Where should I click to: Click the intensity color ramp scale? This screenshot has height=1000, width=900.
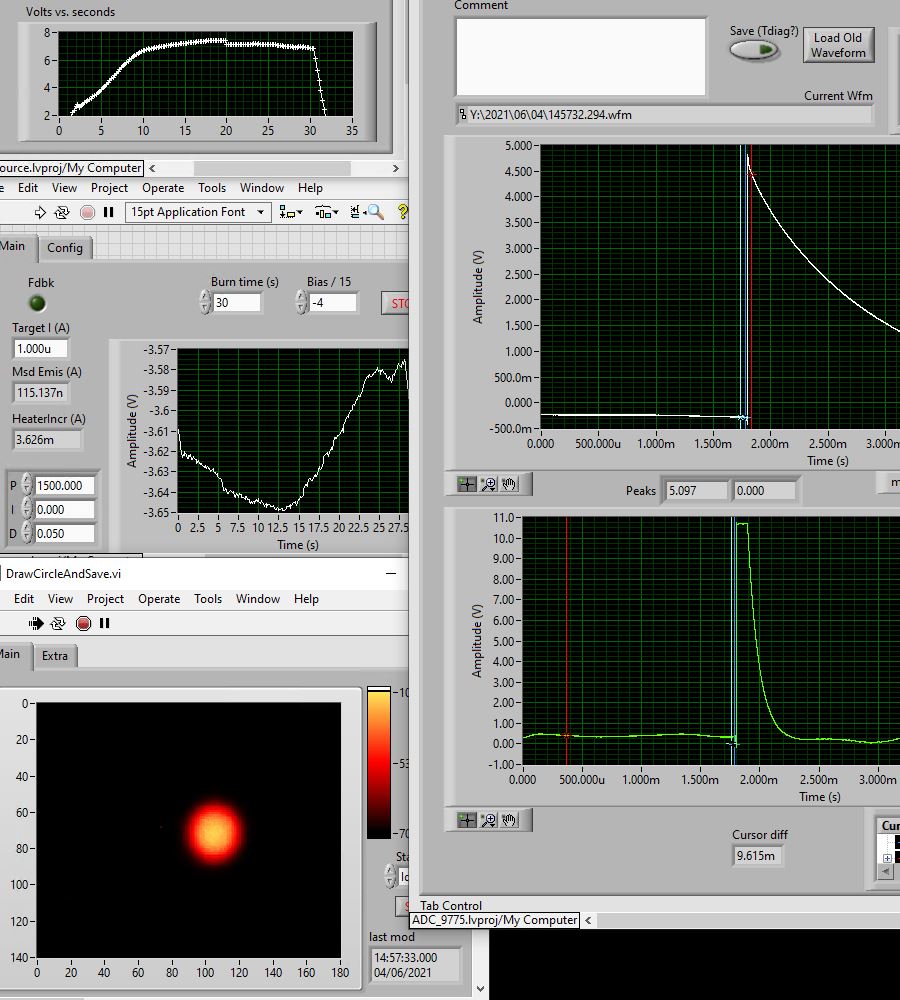(x=379, y=762)
